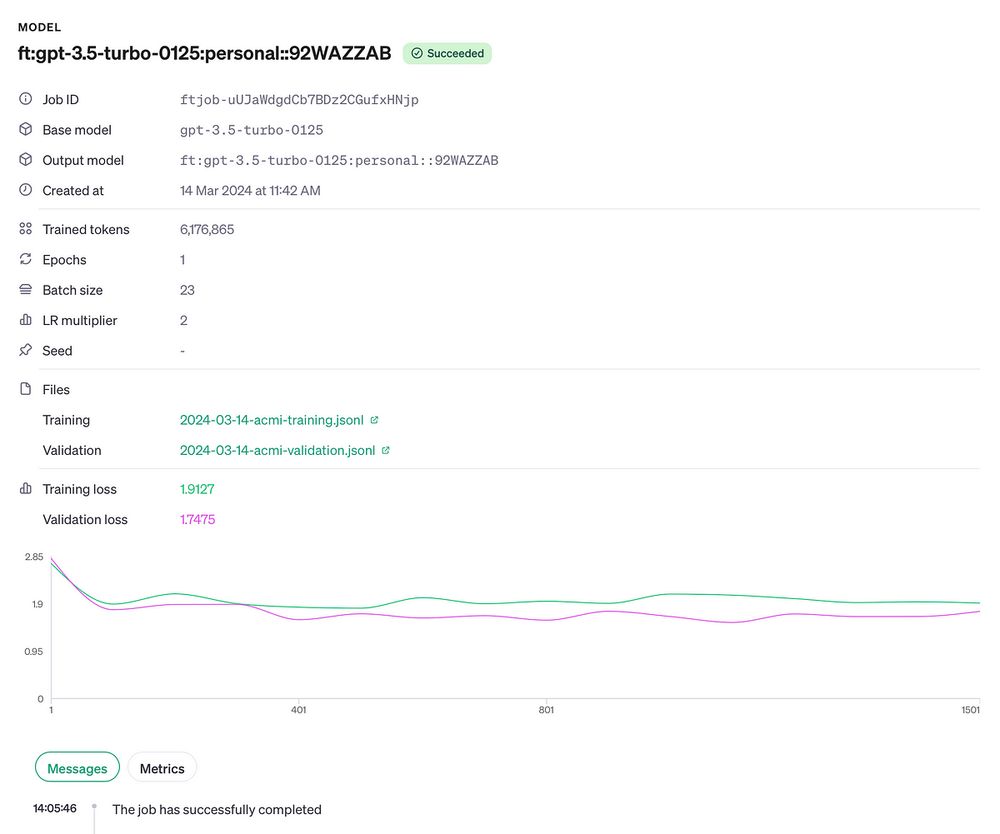This screenshot has width=1000, height=834.
Task: Click the Training loss chart icon
Action: point(26,489)
